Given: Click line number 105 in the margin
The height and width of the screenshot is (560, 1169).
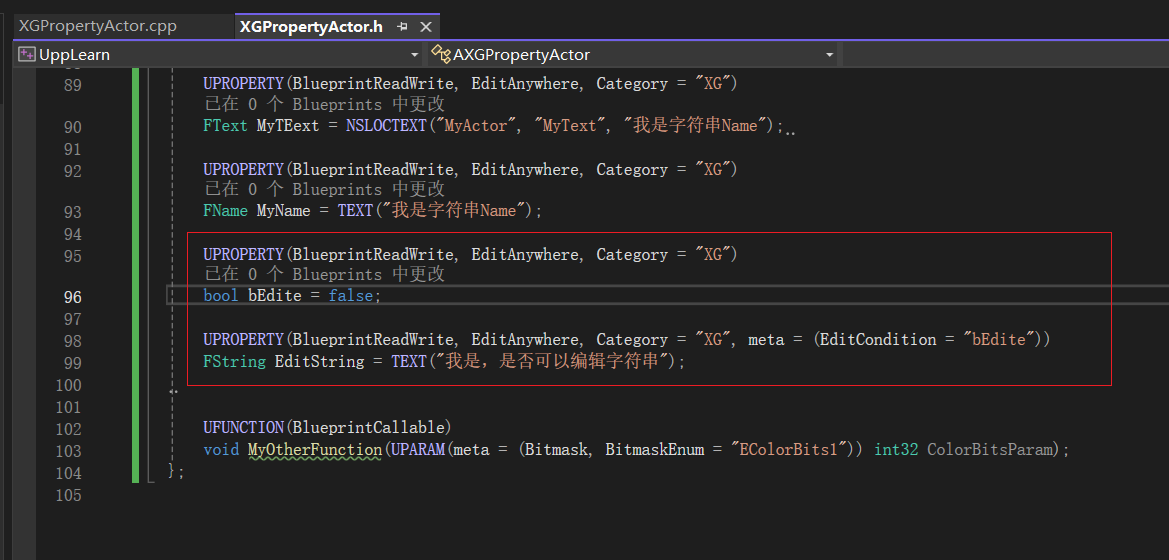Looking at the screenshot, I should 69,495.
